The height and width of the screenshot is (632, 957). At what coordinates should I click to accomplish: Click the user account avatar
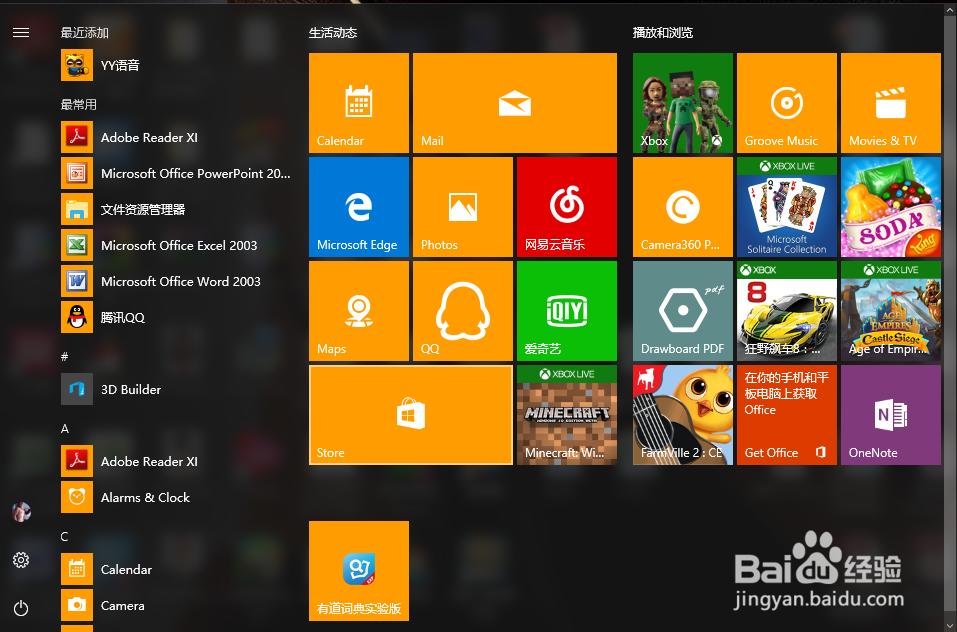[x=21, y=512]
